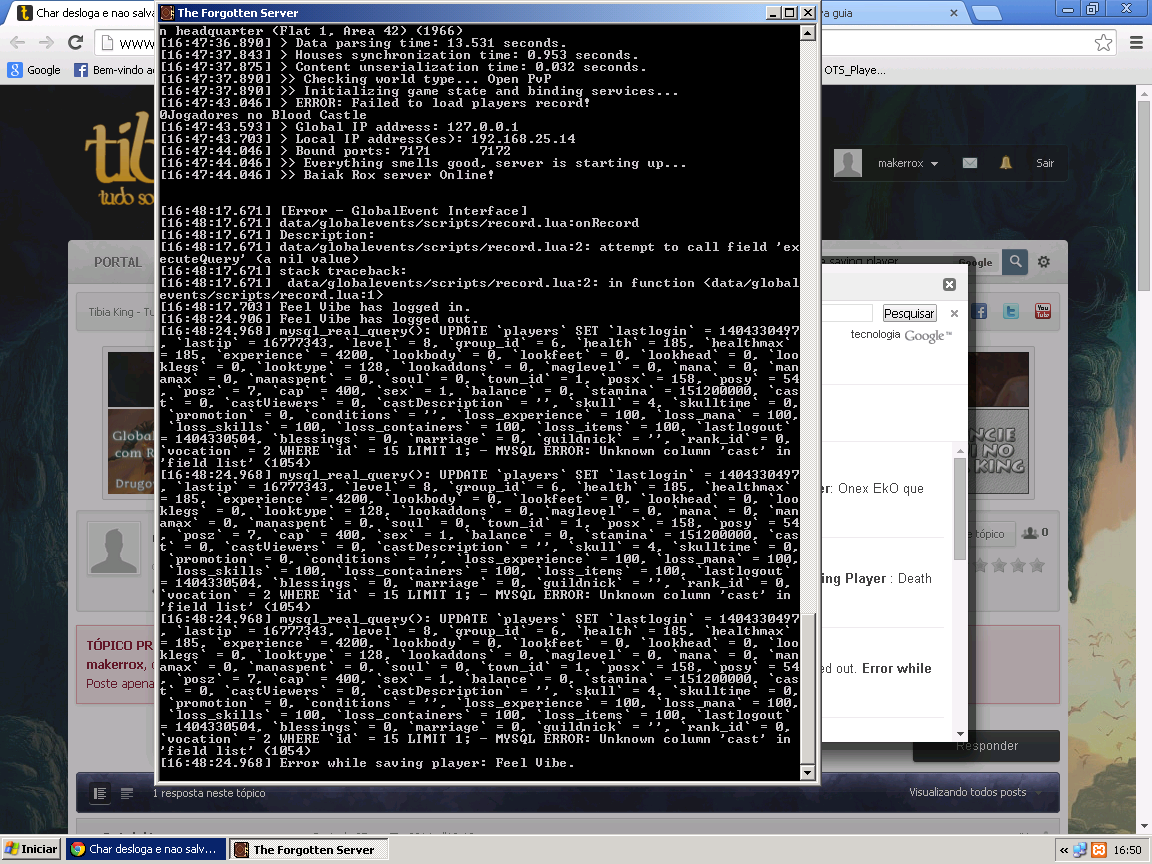1152x864 pixels.
Task: Open a new Chrome tab
Action: (987, 12)
